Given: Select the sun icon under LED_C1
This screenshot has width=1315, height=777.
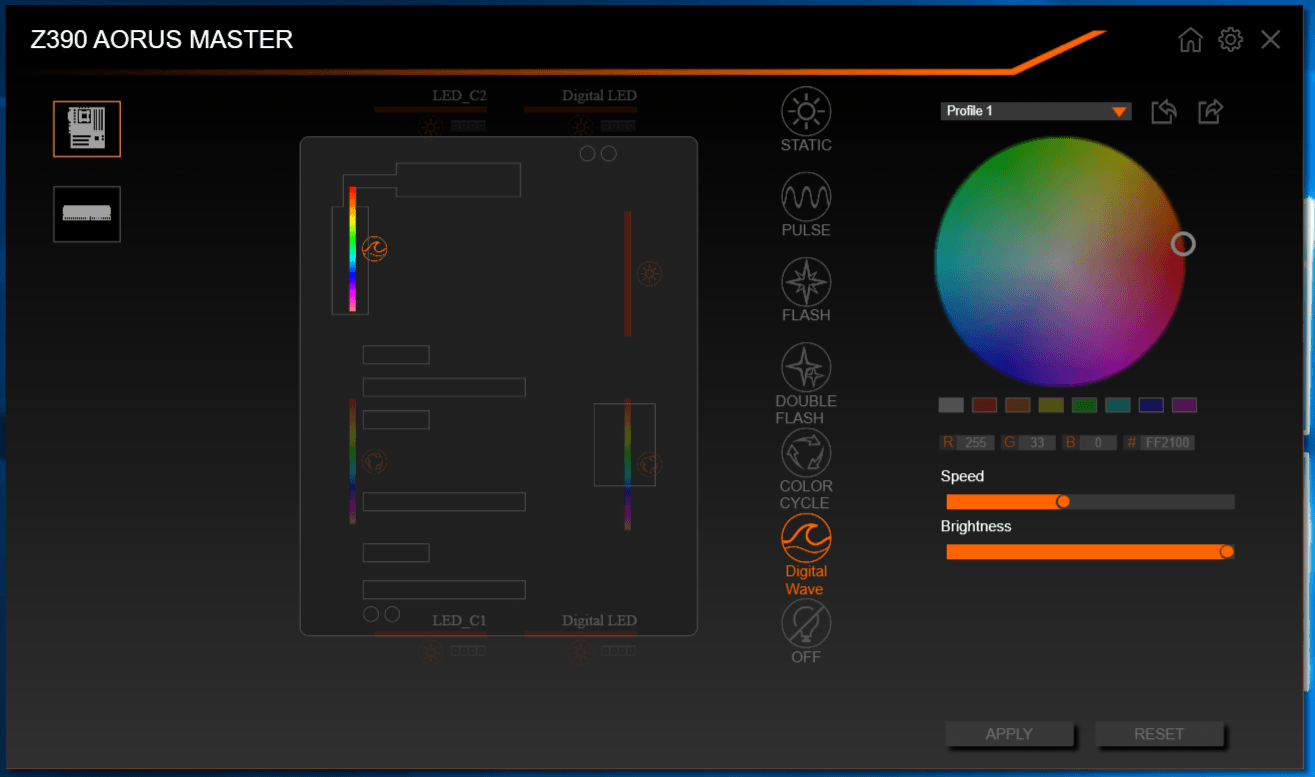Looking at the screenshot, I should click(x=431, y=652).
